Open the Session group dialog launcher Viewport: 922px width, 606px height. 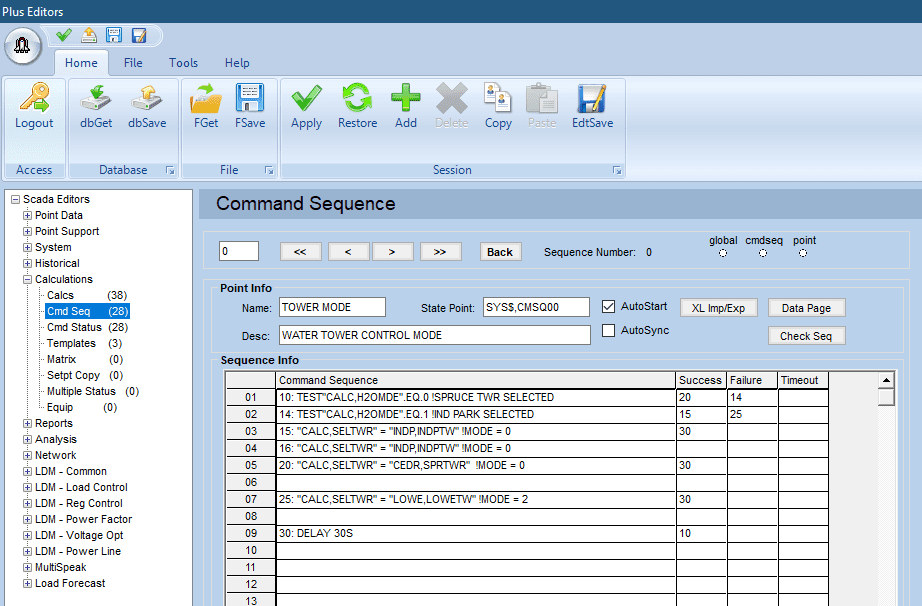617,170
